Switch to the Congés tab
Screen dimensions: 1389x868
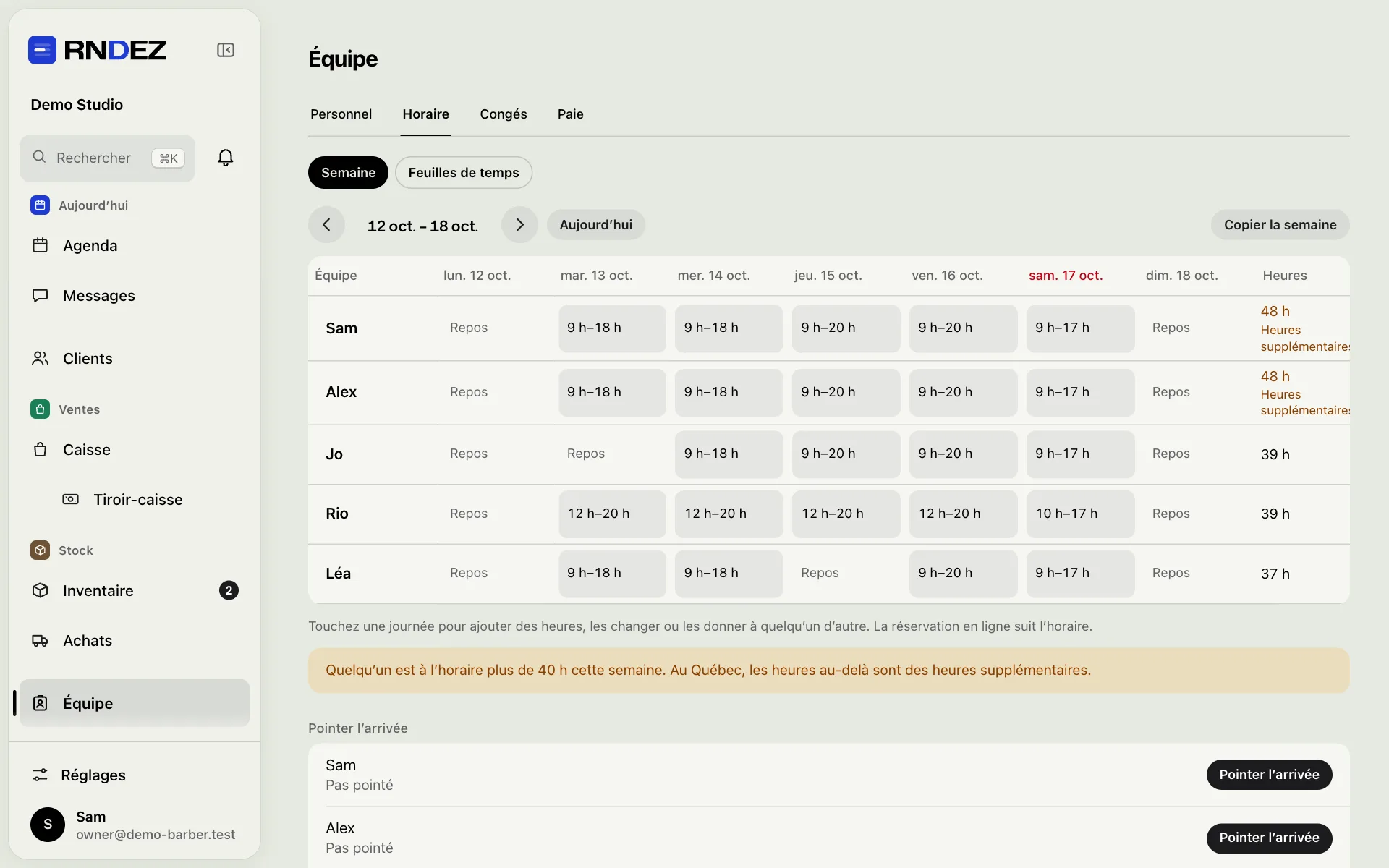click(x=504, y=114)
